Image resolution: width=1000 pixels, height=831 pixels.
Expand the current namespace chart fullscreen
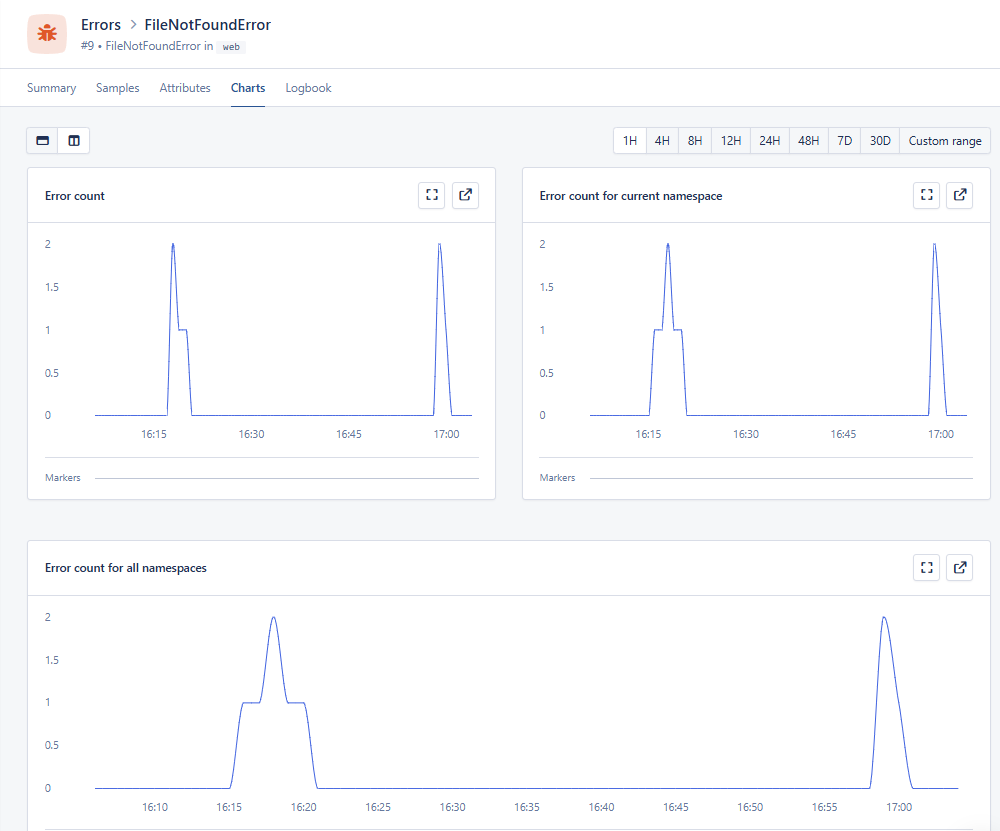926,195
